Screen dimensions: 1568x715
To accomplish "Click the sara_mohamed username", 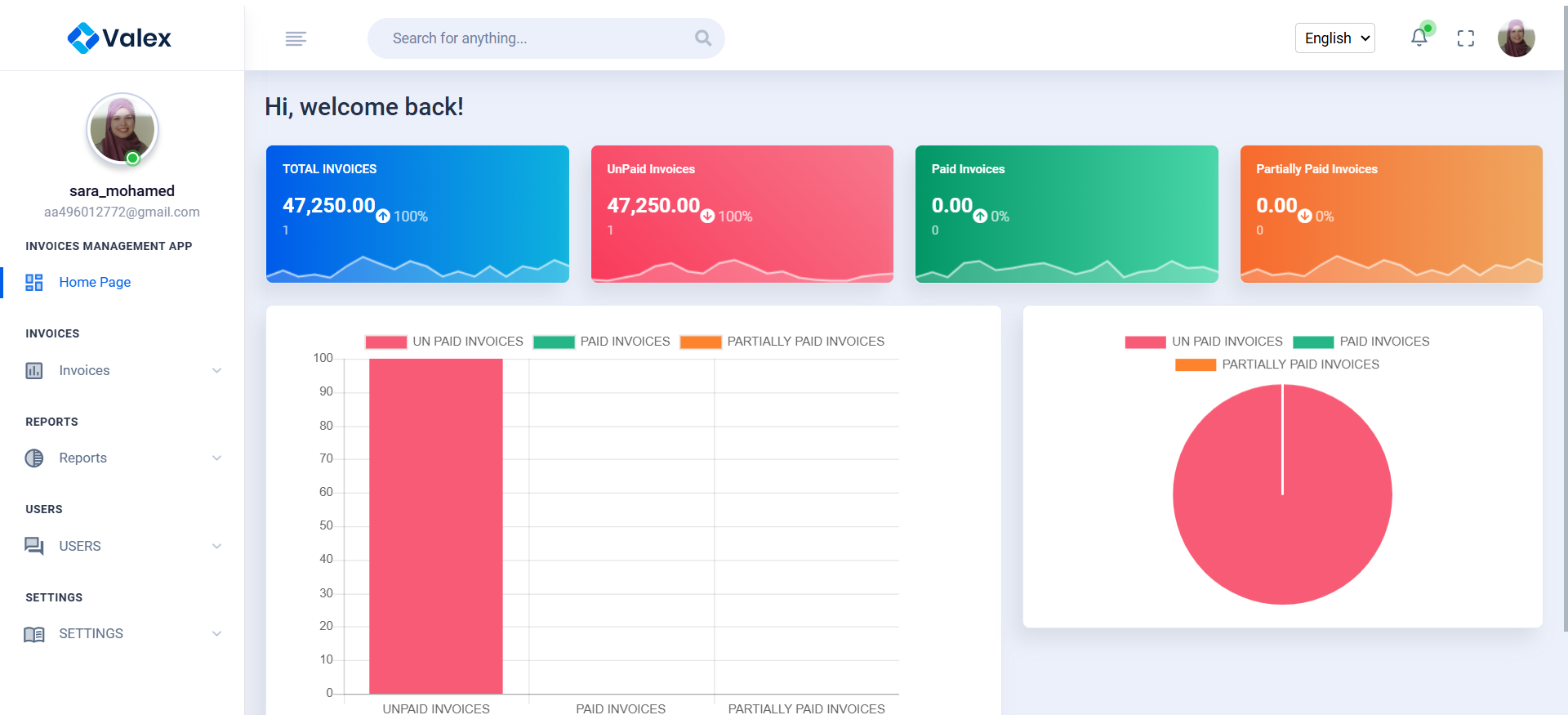I will pyautogui.click(x=122, y=191).
